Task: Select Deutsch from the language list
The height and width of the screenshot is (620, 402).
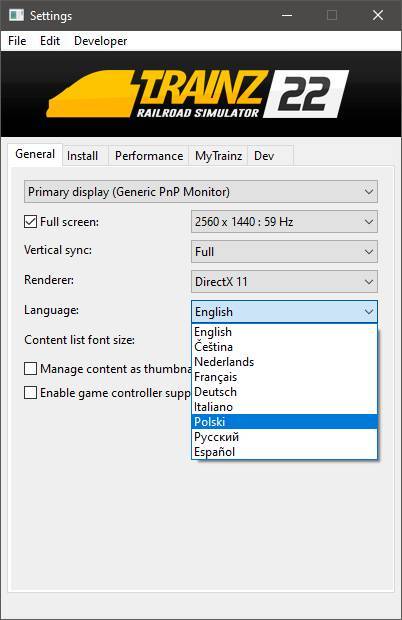Action: (x=284, y=392)
